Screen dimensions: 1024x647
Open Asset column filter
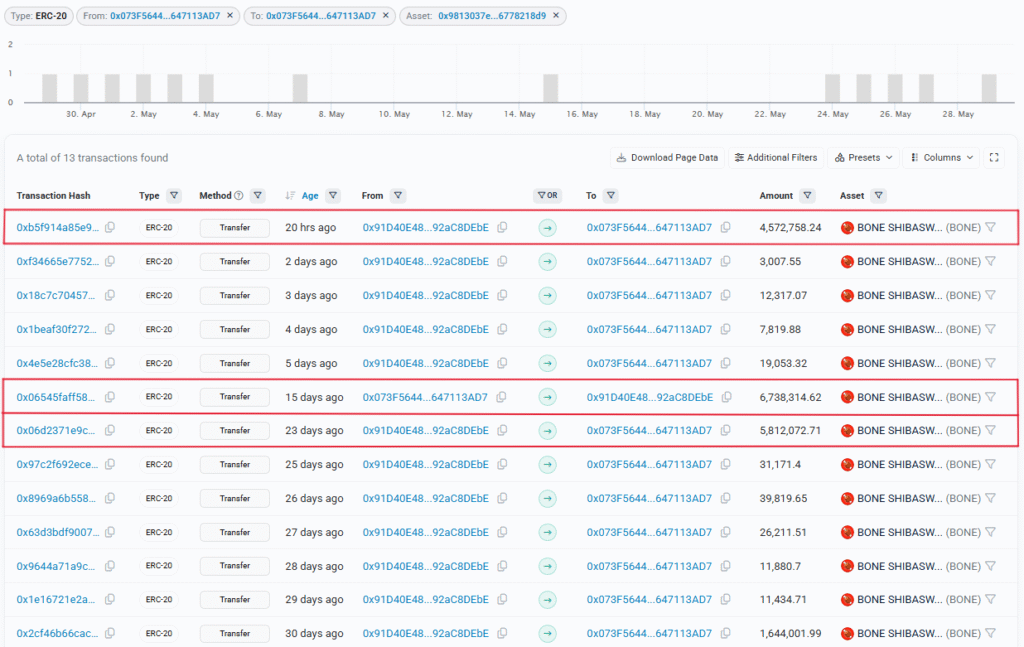(879, 195)
